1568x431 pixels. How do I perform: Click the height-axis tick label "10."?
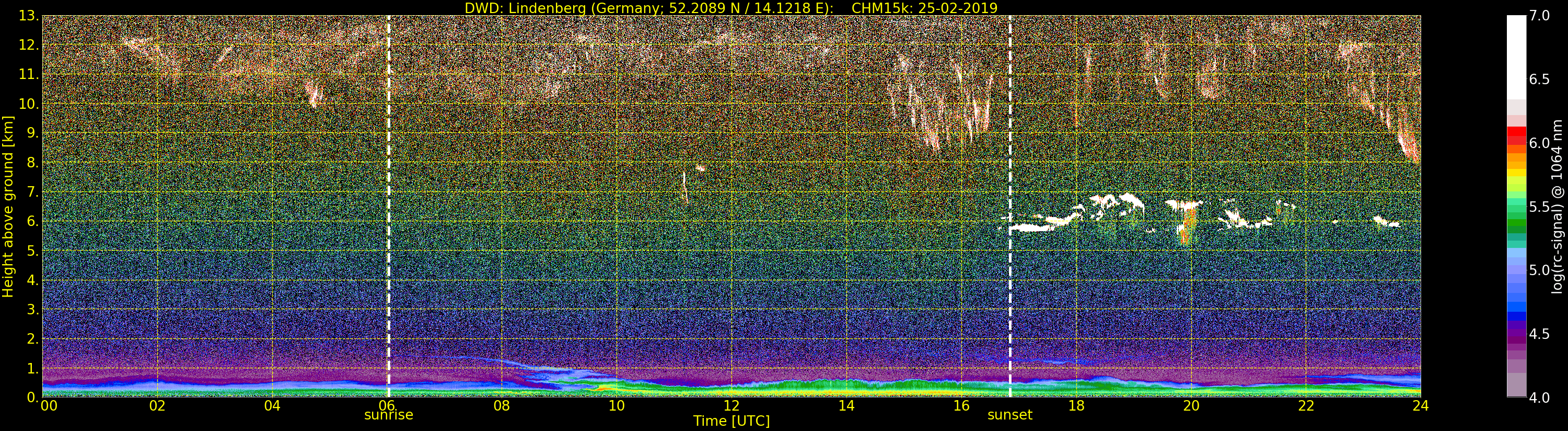tap(29, 104)
